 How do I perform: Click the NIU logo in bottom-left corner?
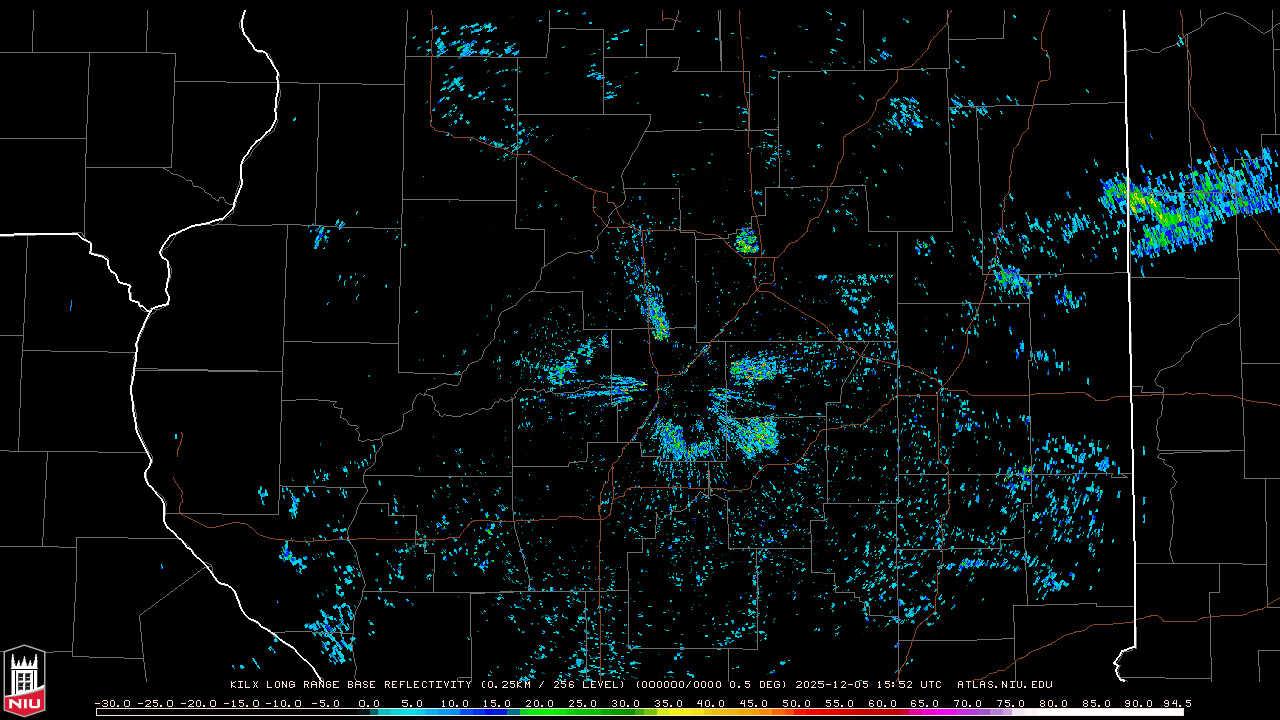(x=24, y=681)
